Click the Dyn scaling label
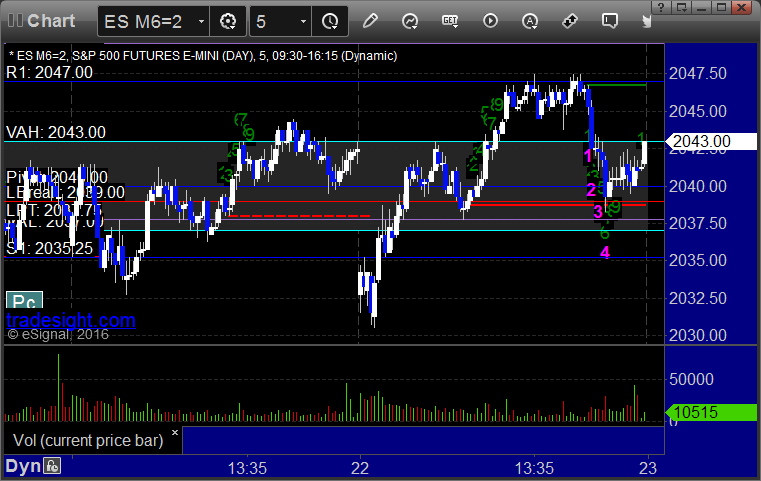The height and width of the screenshot is (481, 761). (23, 466)
